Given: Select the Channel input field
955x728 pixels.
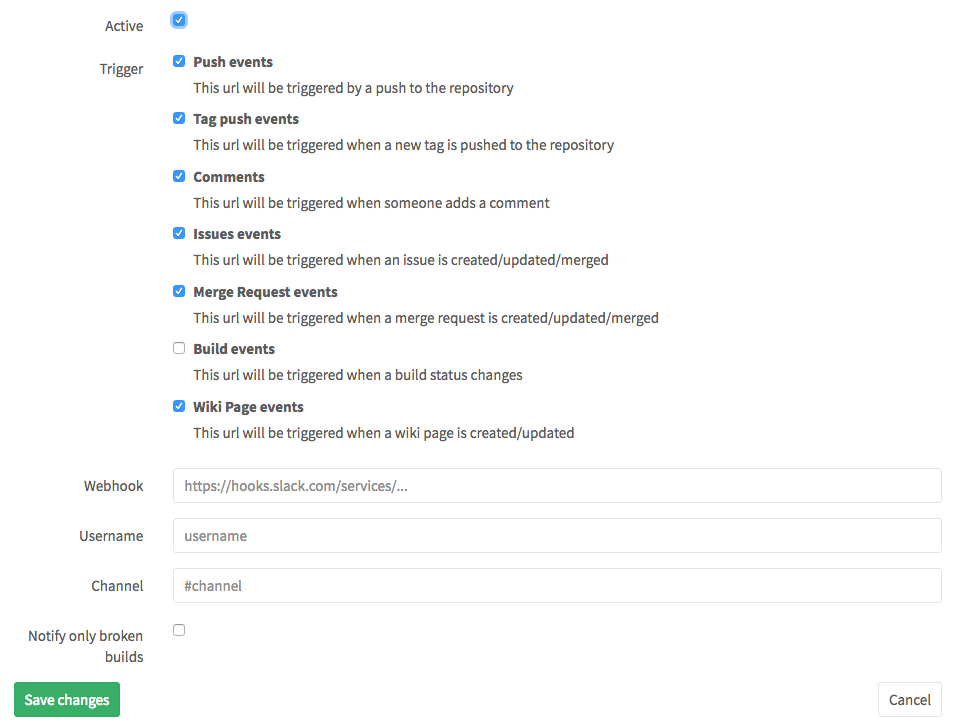Looking at the screenshot, I should (x=557, y=585).
